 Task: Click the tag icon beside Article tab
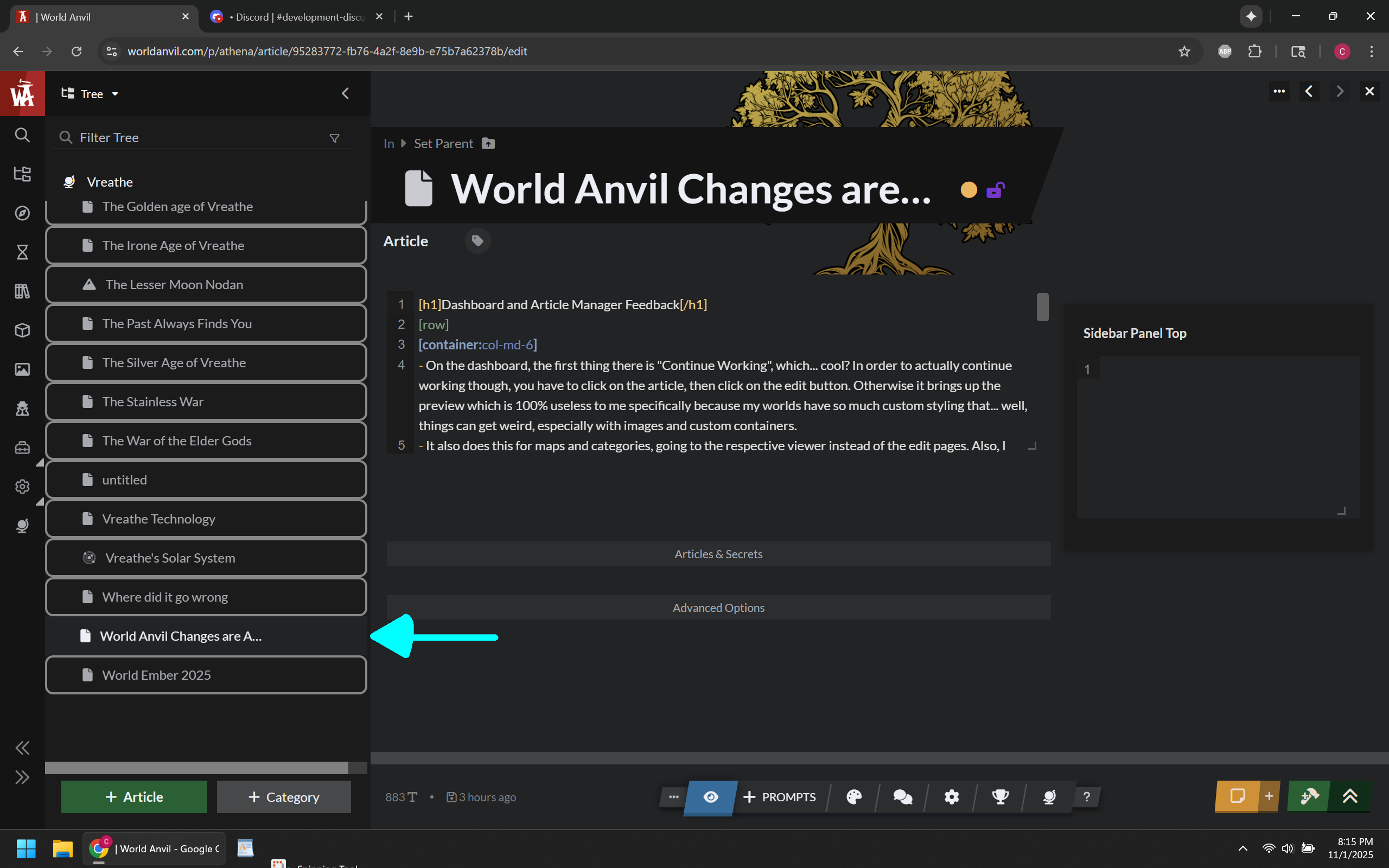477,240
